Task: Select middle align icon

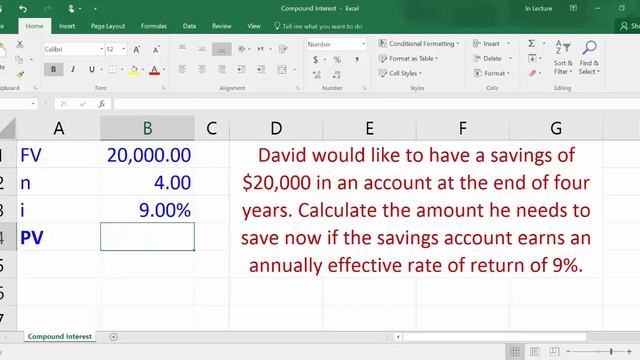Action: 202,49
